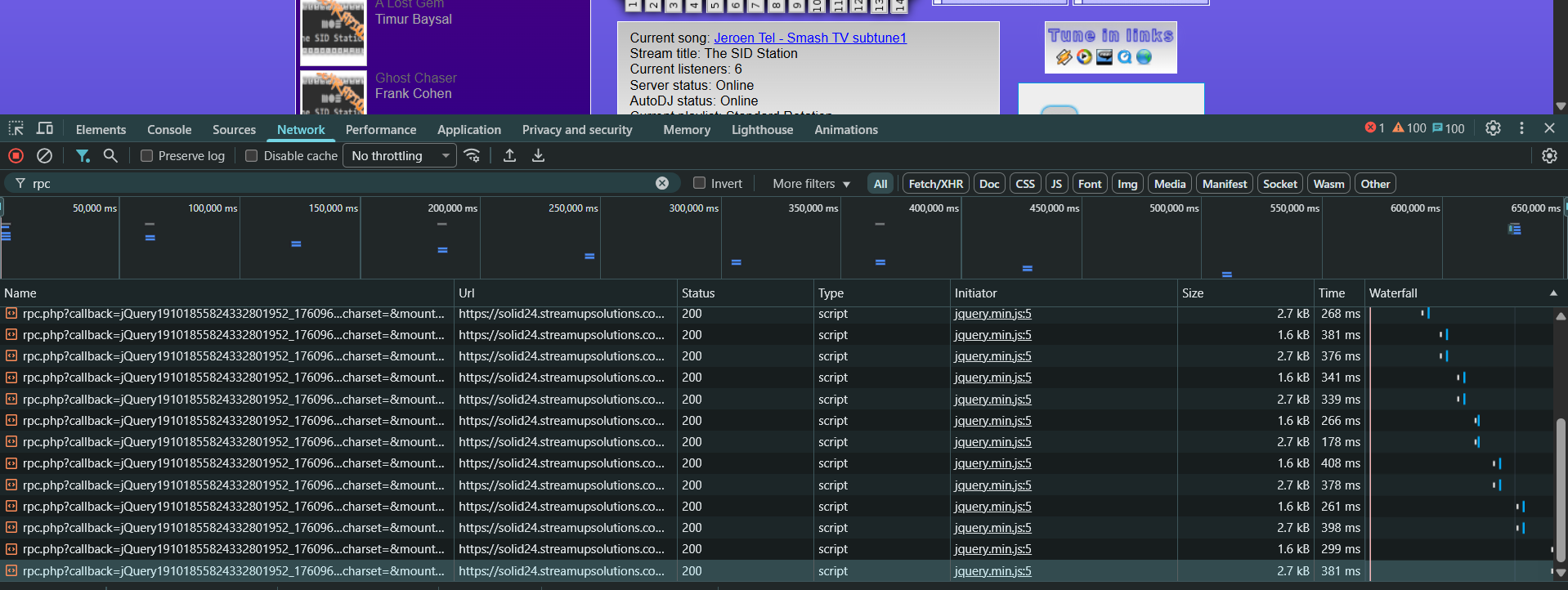
Task: Click the inspect element picker icon
Action: (x=16, y=128)
